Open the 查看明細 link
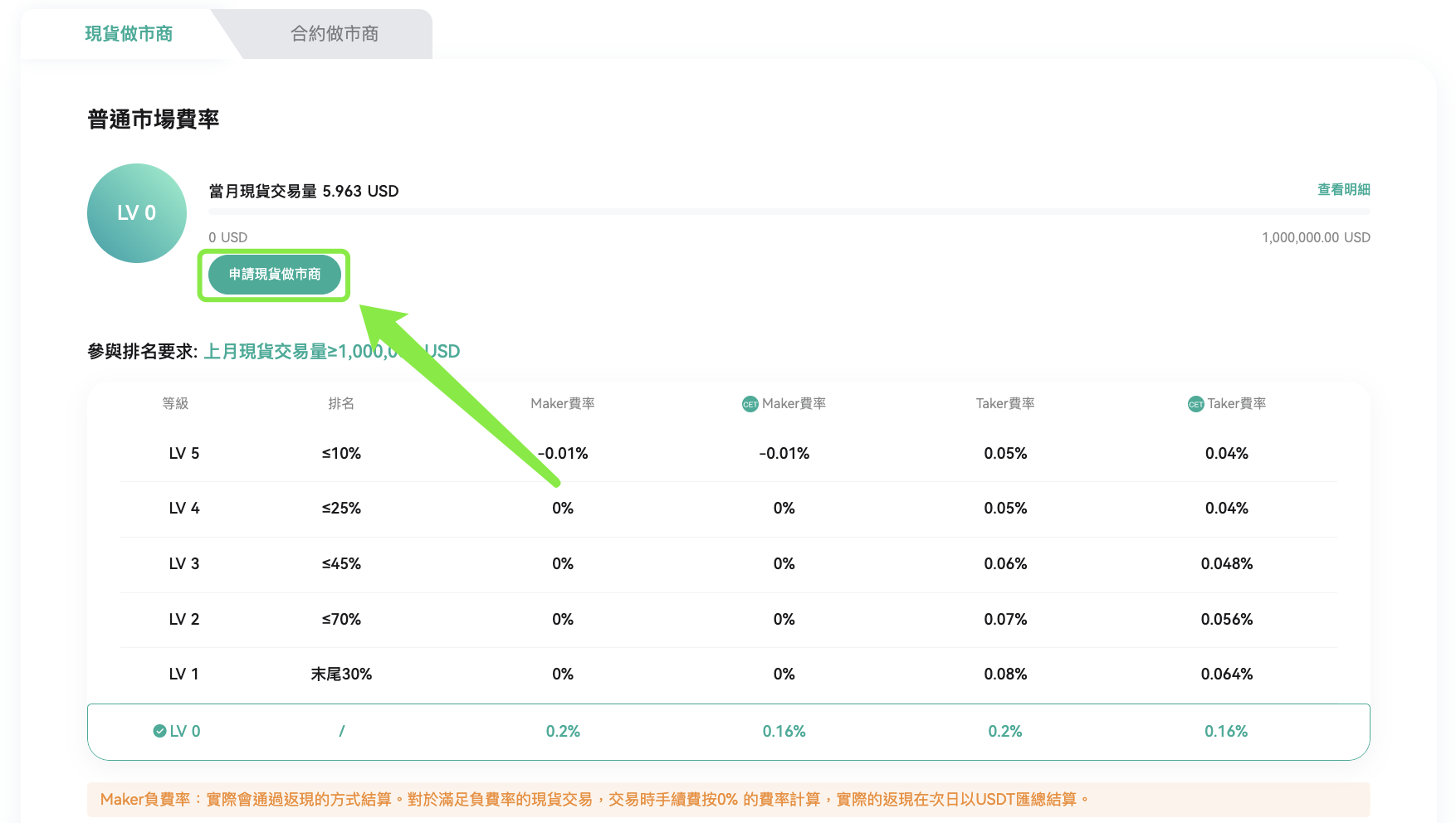 click(1344, 190)
